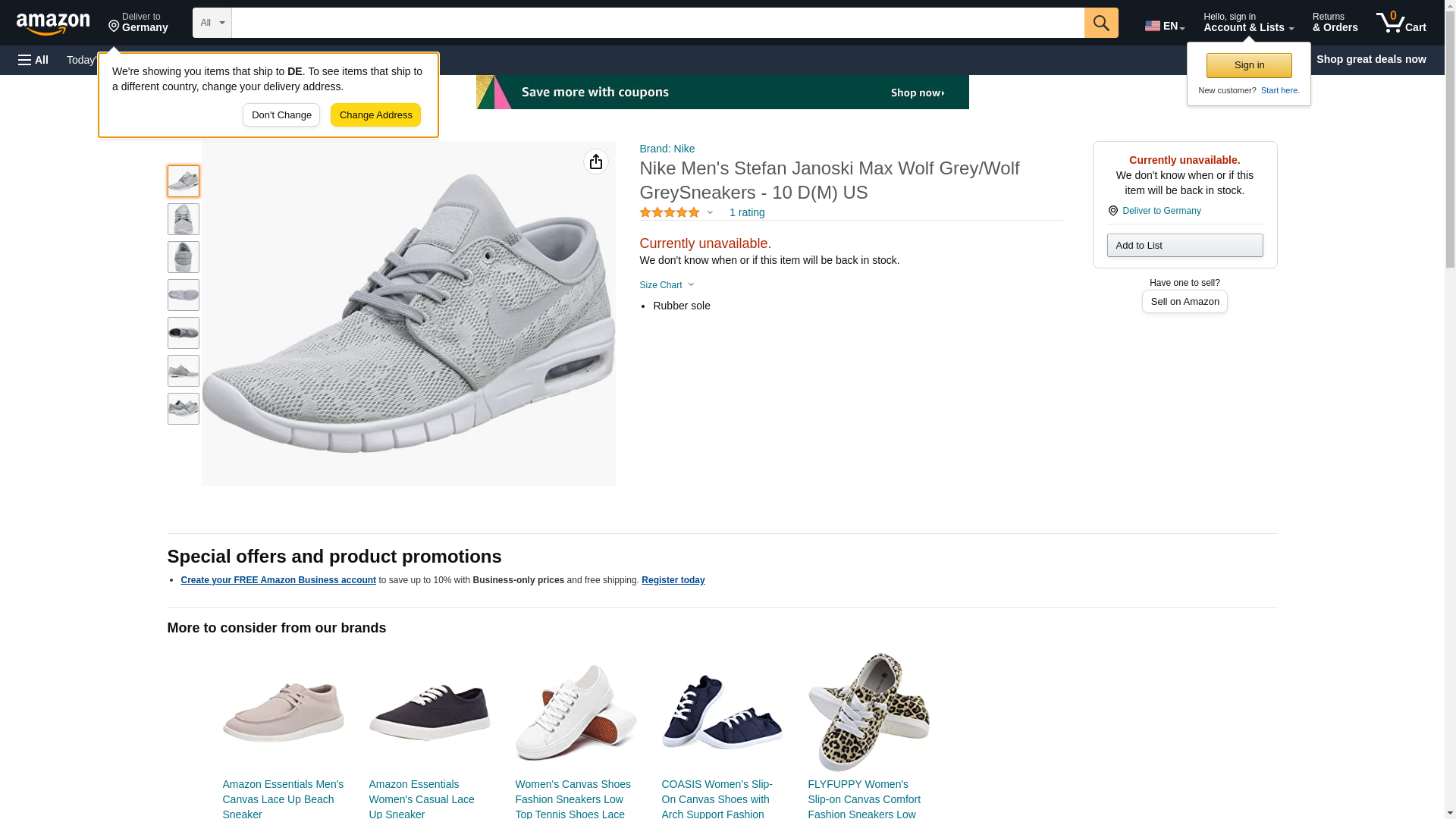Viewport: 1456px width, 819px height.
Task: Select the second shoe thumbnail image
Action: coord(183,219)
